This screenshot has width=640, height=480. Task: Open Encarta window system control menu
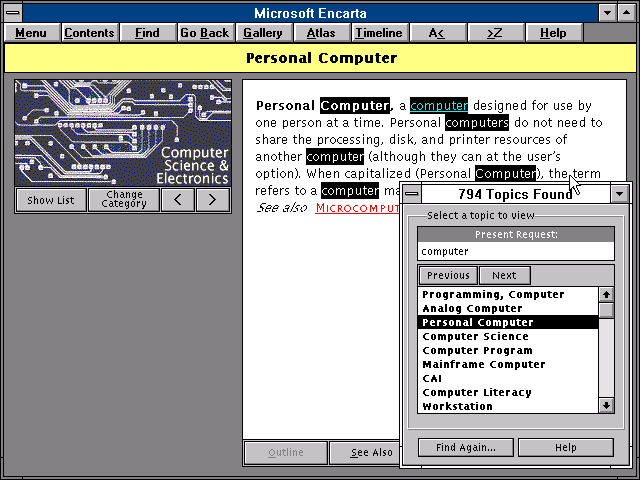(x=13, y=13)
